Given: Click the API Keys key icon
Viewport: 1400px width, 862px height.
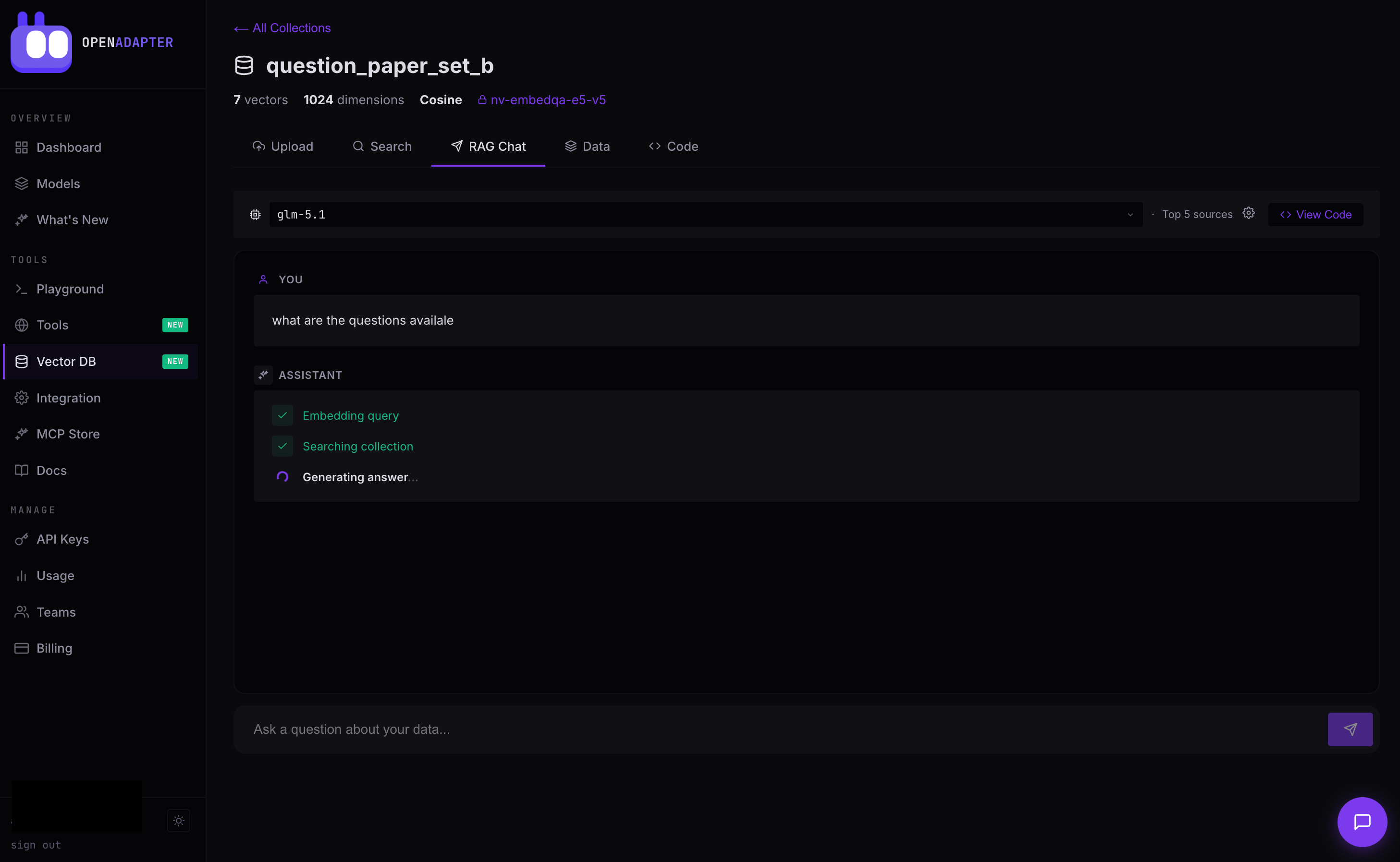Looking at the screenshot, I should (22, 539).
